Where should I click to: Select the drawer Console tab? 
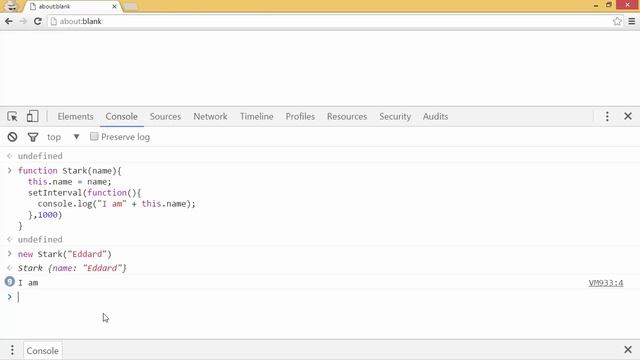pyautogui.click(x=42, y=351)
